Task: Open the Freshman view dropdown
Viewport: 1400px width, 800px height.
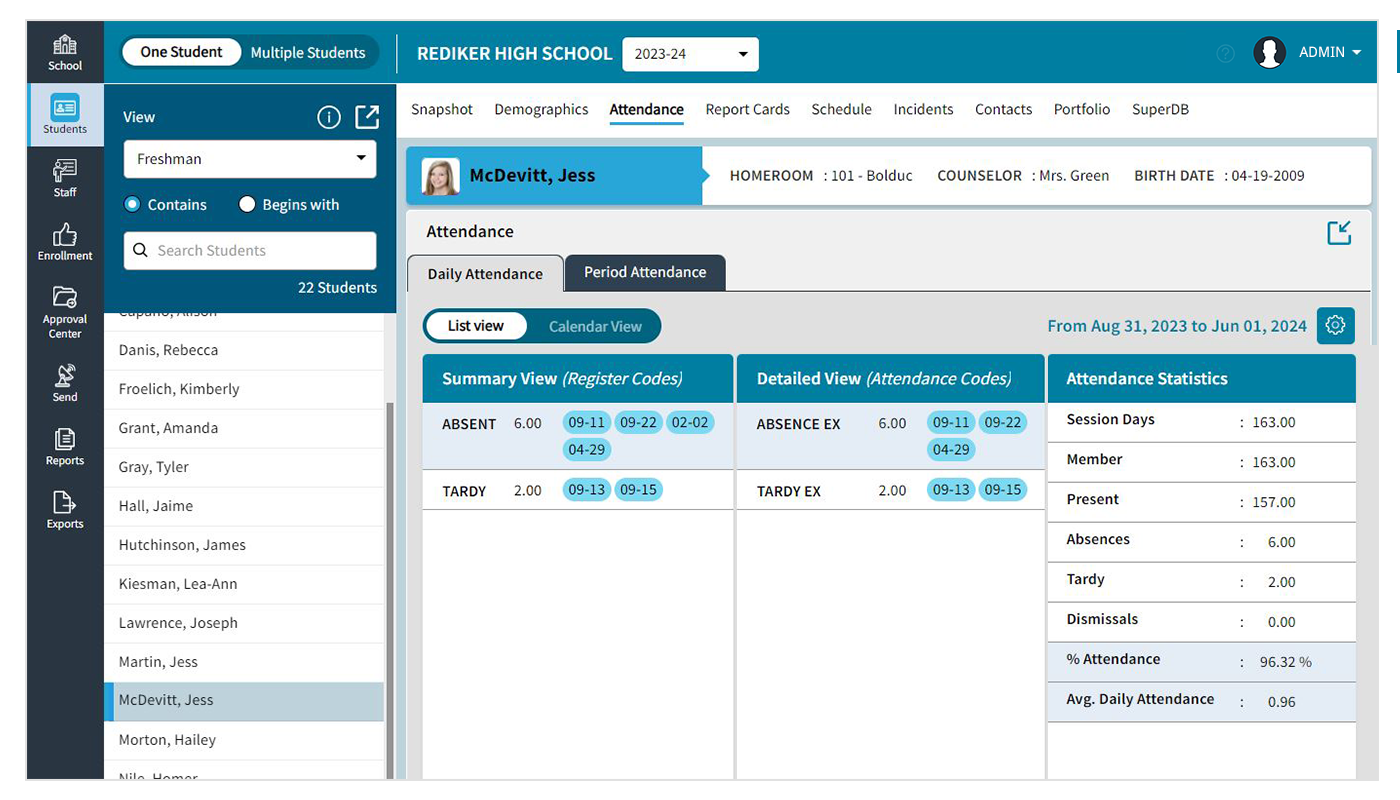Action: (x=249, y=158)
